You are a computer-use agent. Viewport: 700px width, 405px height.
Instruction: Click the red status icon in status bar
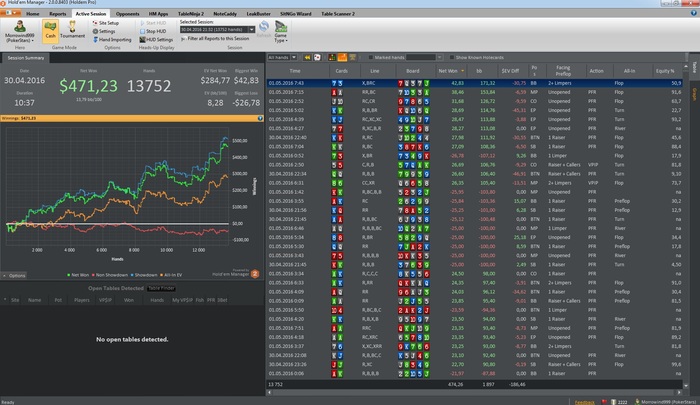pos(604,402)
